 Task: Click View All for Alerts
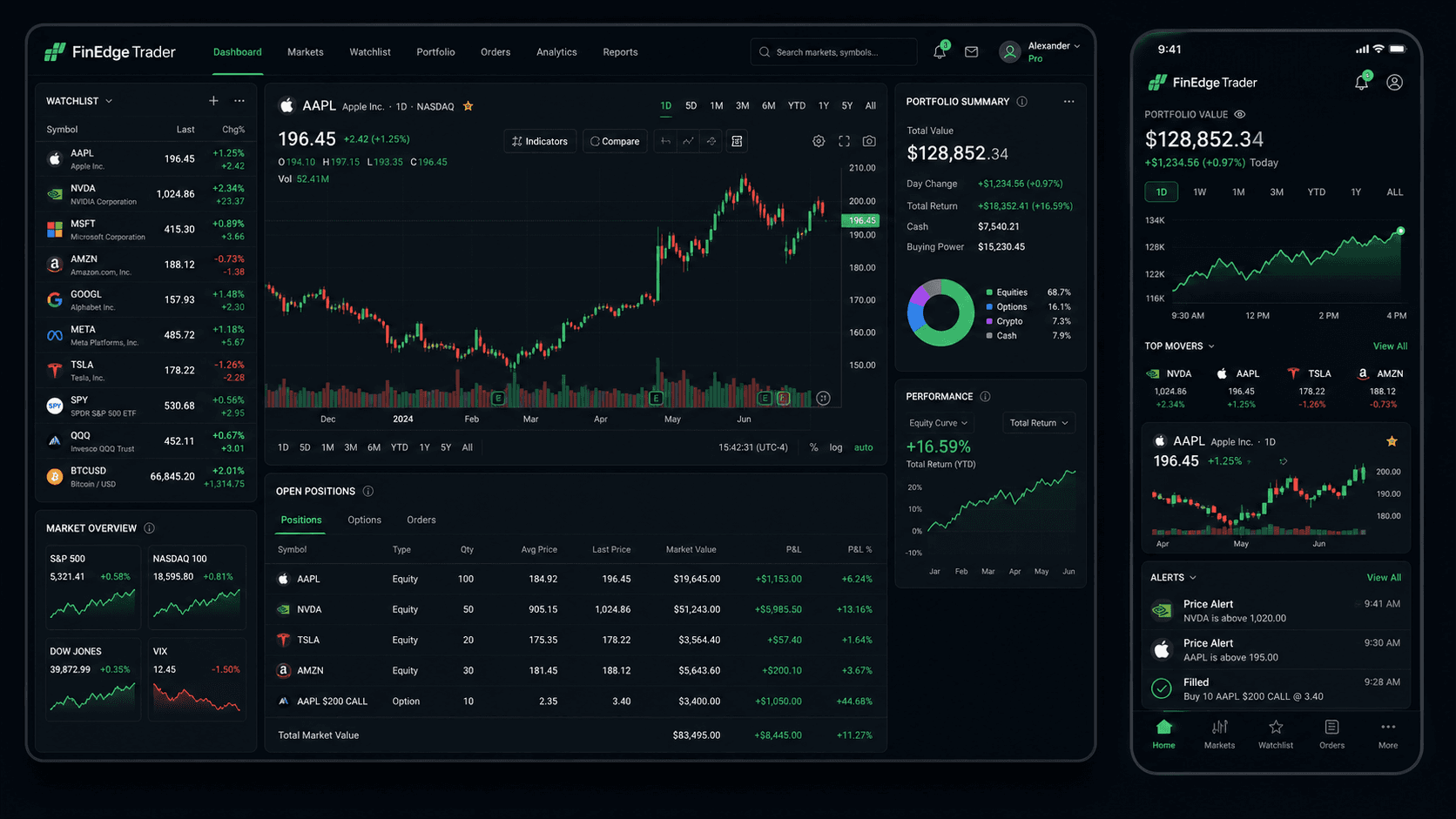pos(1384,578)
